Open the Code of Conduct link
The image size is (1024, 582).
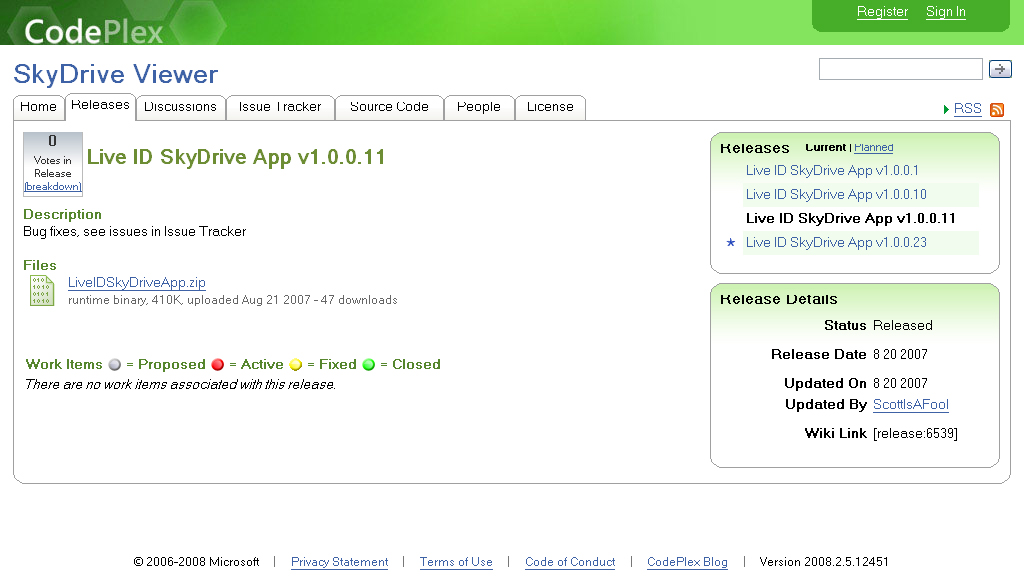coord(570,562)
